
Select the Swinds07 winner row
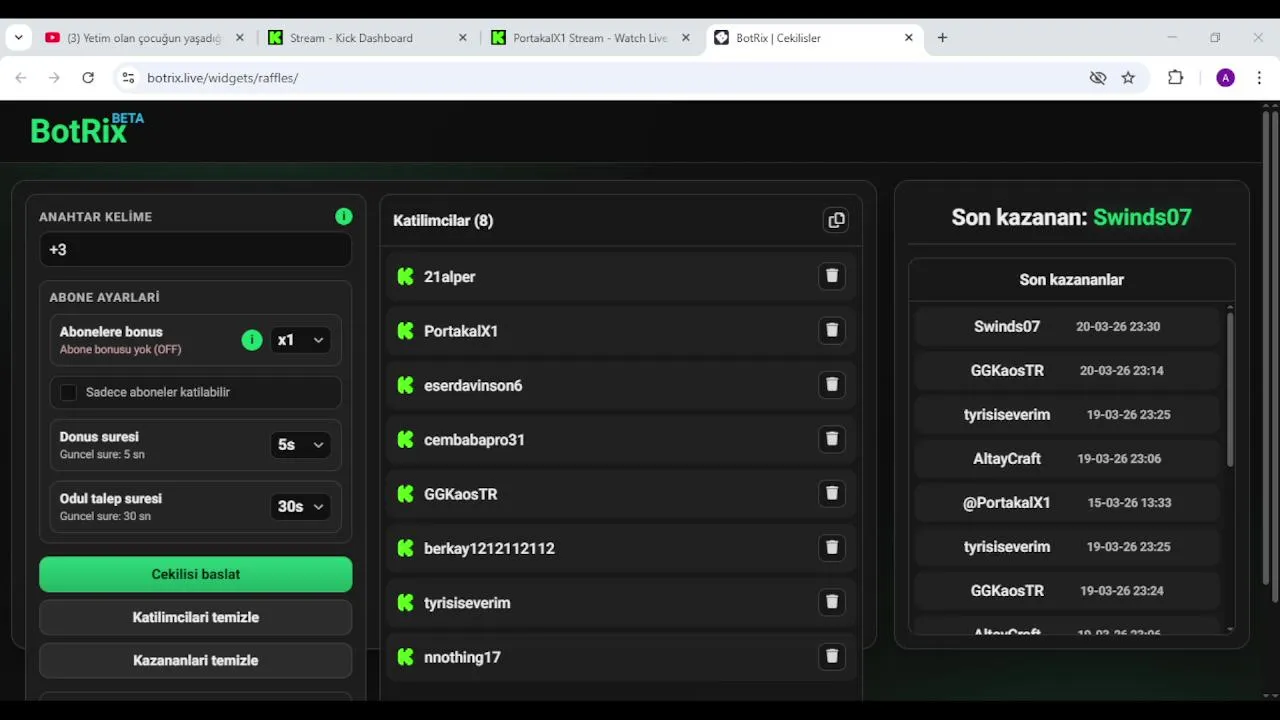coord(1067,326)
